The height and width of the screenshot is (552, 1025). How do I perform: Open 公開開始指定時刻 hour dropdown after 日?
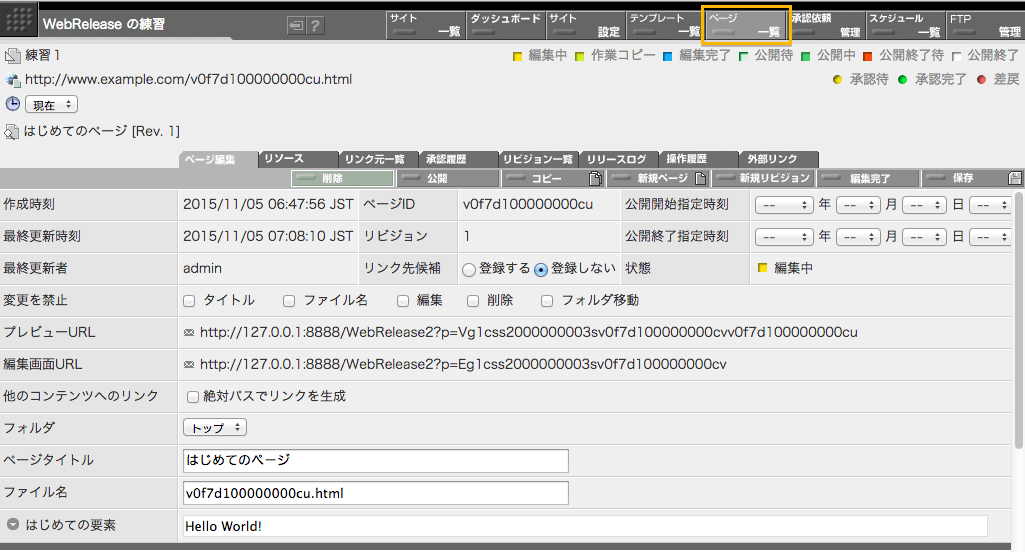point(990,205)
